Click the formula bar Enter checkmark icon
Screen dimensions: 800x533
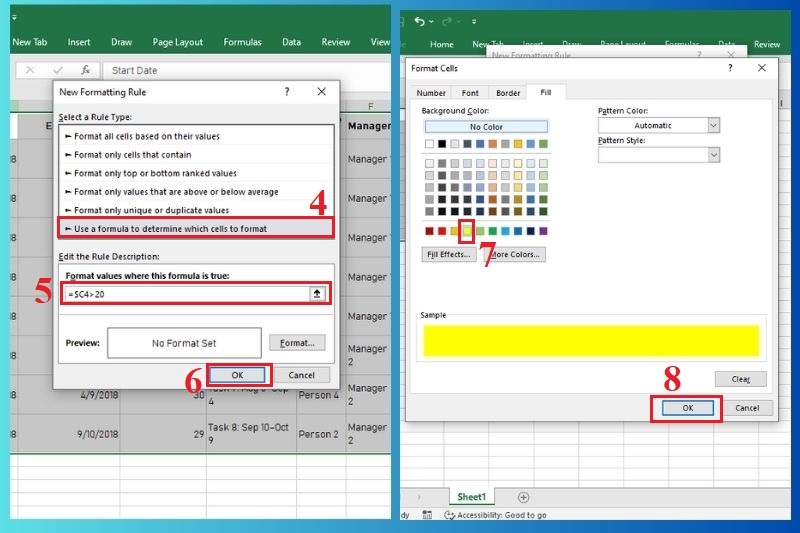coord(58,70)
